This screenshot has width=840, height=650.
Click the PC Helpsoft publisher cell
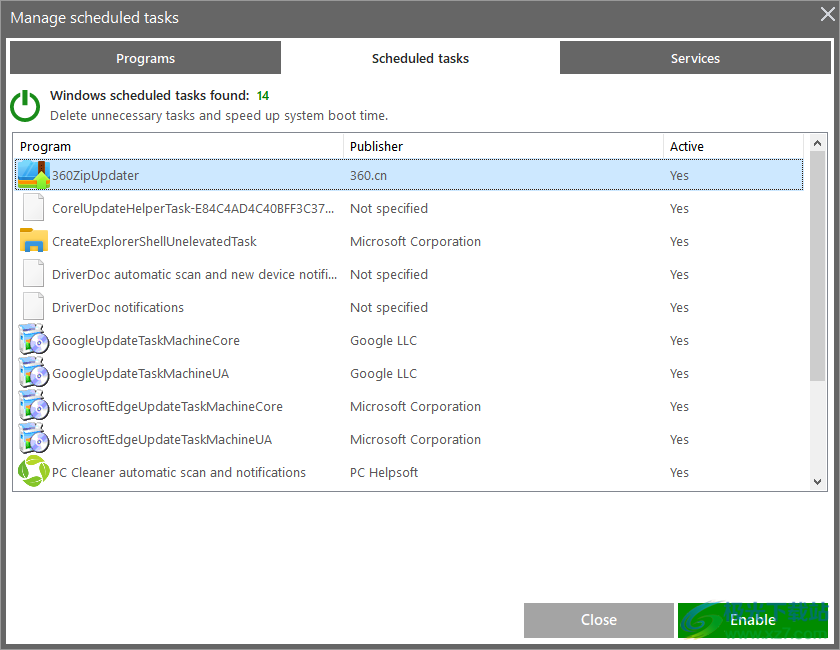[384, 473]
